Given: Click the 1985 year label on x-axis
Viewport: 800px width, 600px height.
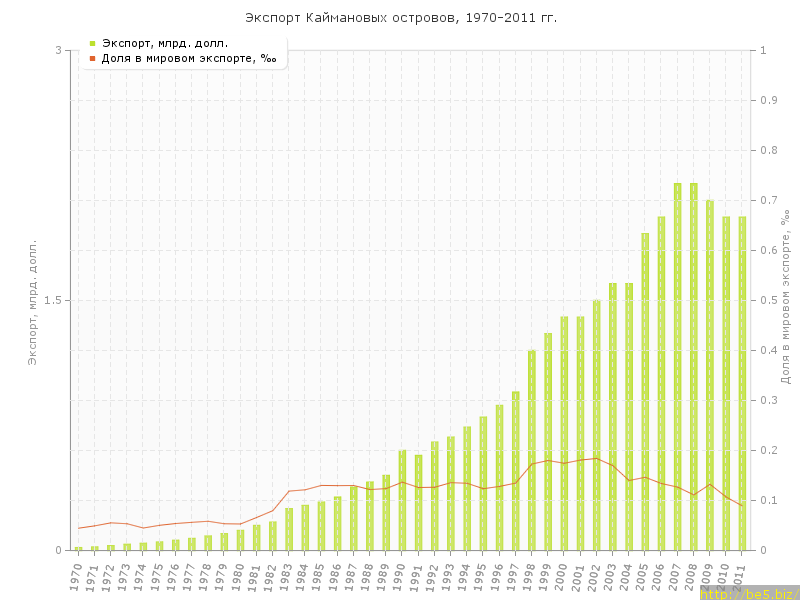Looking at the screenshot, I should point(319,577).
